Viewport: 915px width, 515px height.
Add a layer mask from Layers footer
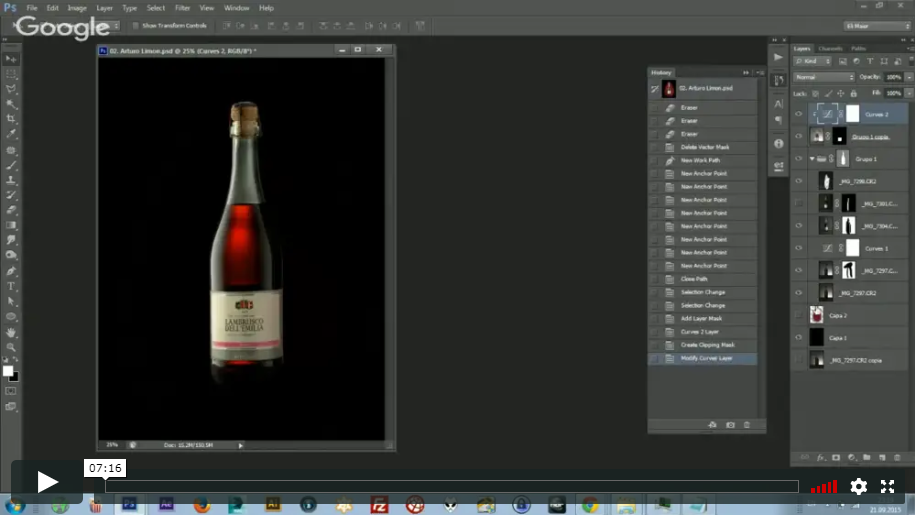836,458
